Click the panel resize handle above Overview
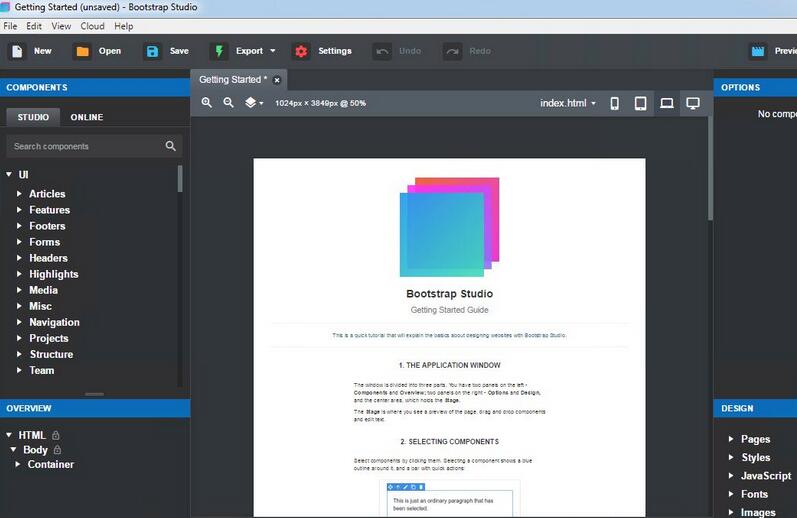This screenshot has width=797, height=518. tap(95, 394)
